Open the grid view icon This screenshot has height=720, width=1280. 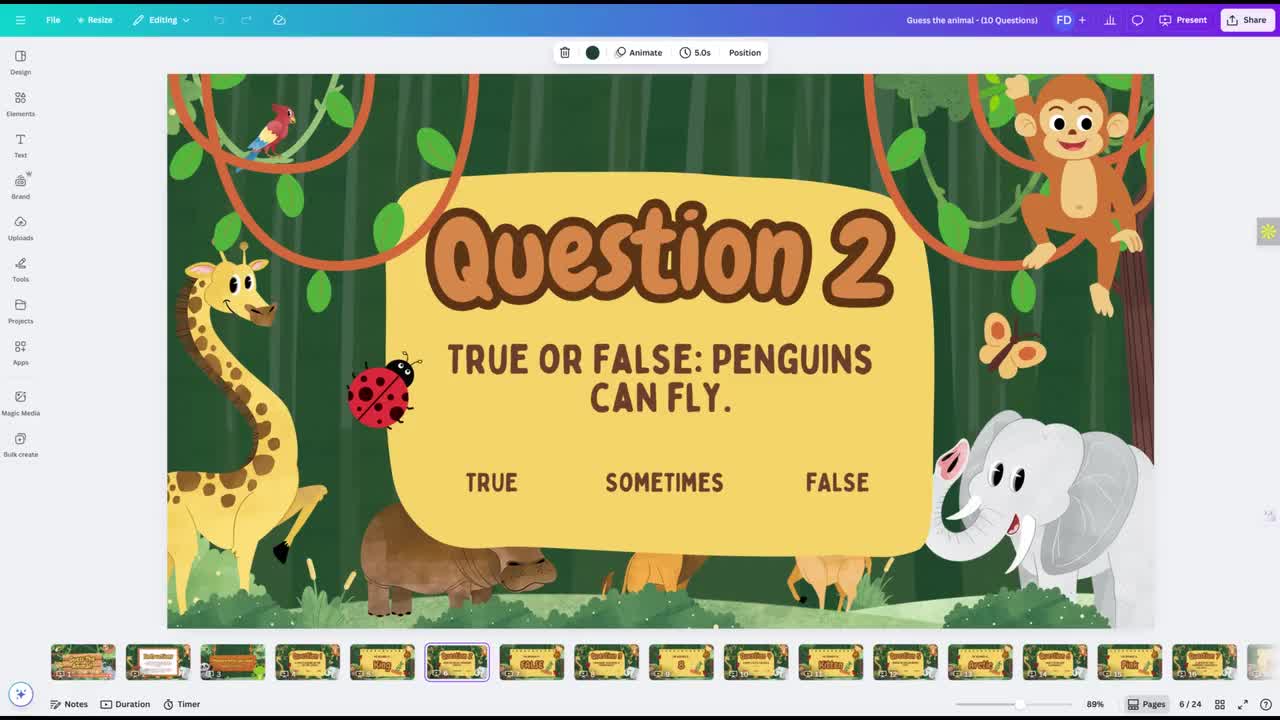click(x=1220, y=704)
